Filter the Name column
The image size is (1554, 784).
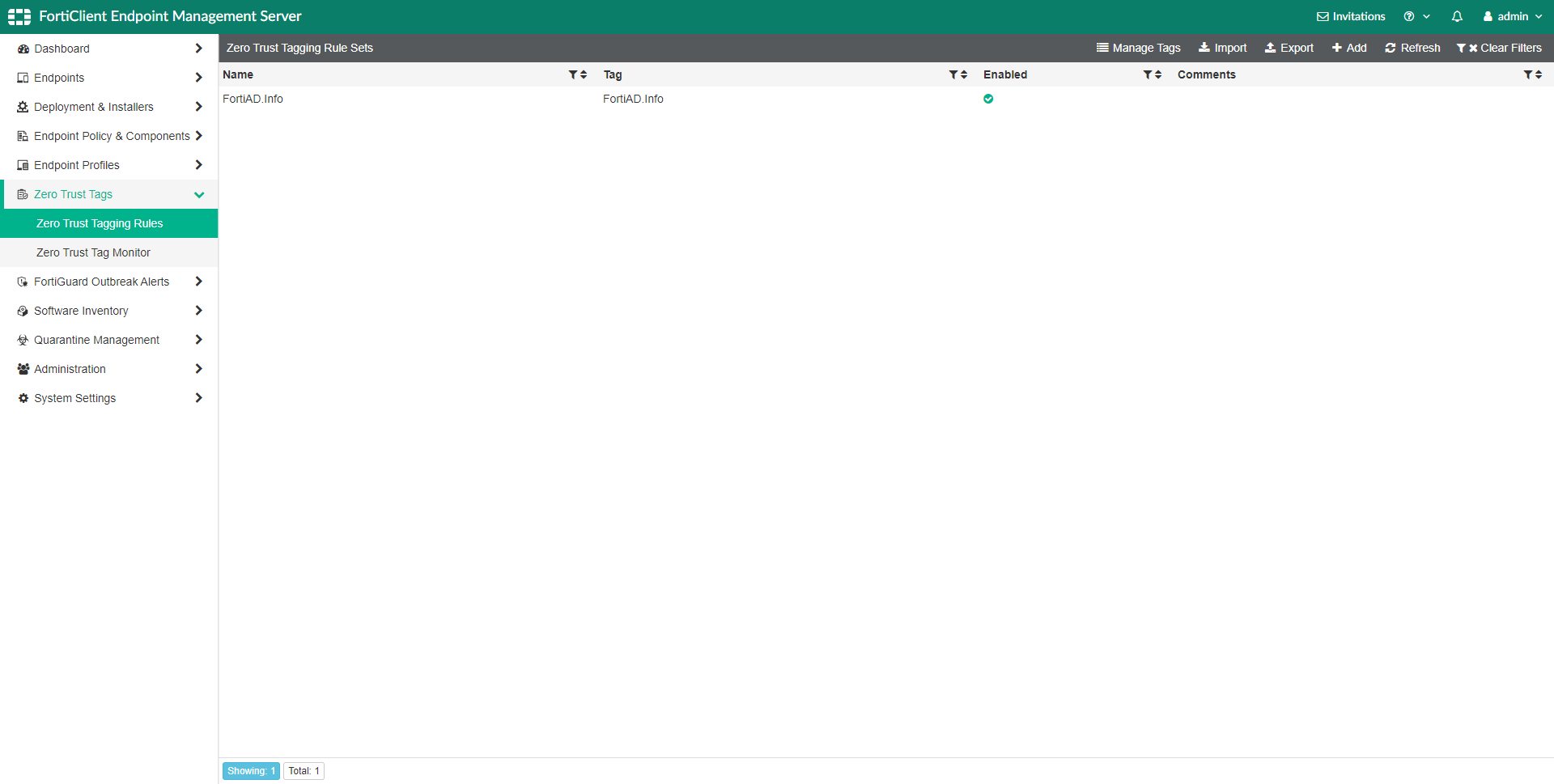click(x=572, y=74)
